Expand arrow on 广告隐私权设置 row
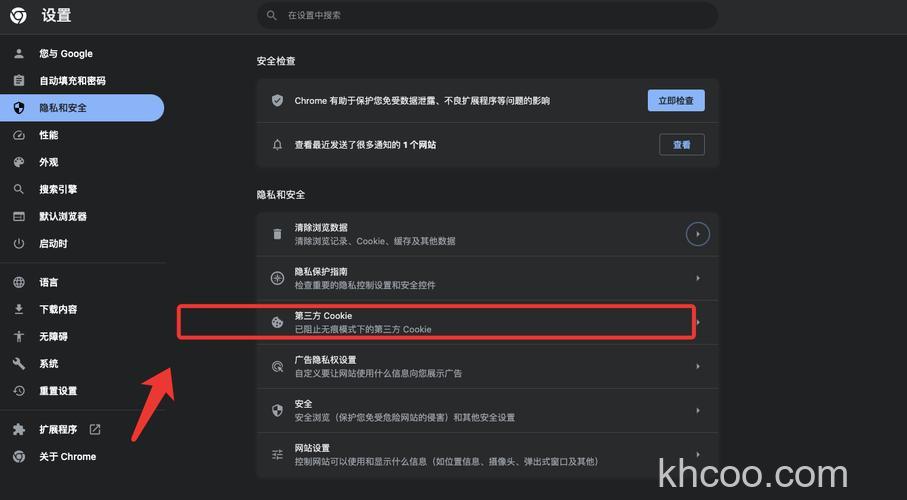This screenshot has width=907, height=500. click(698, 366)
